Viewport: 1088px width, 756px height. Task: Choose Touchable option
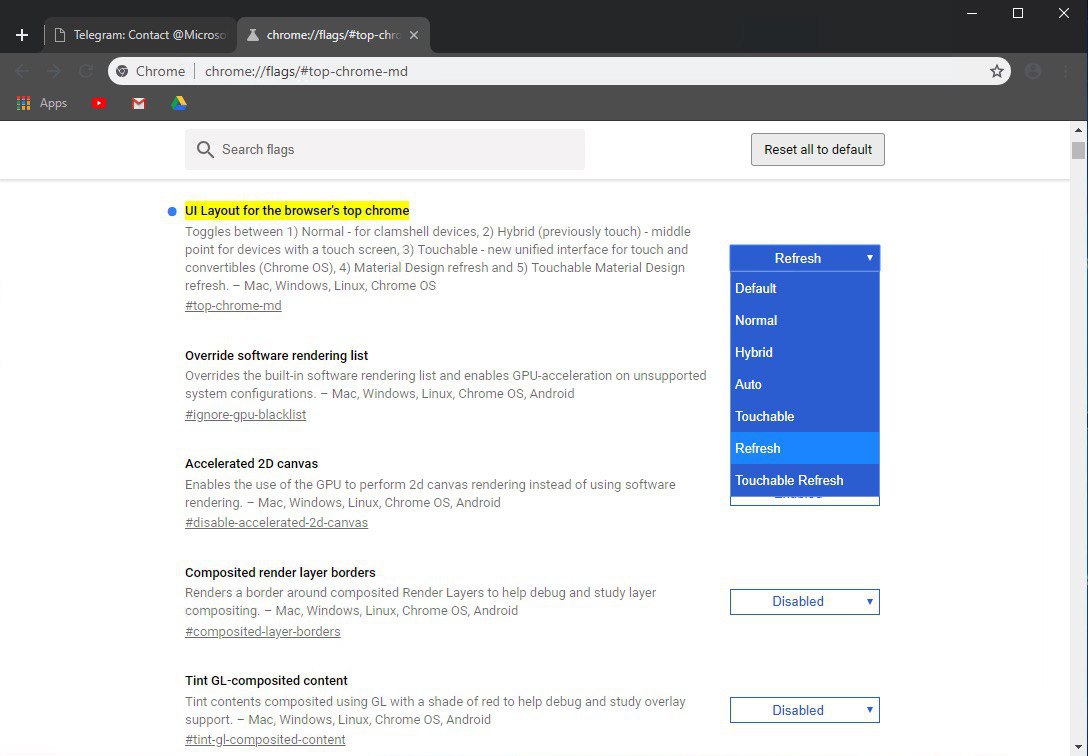(805, 416)
